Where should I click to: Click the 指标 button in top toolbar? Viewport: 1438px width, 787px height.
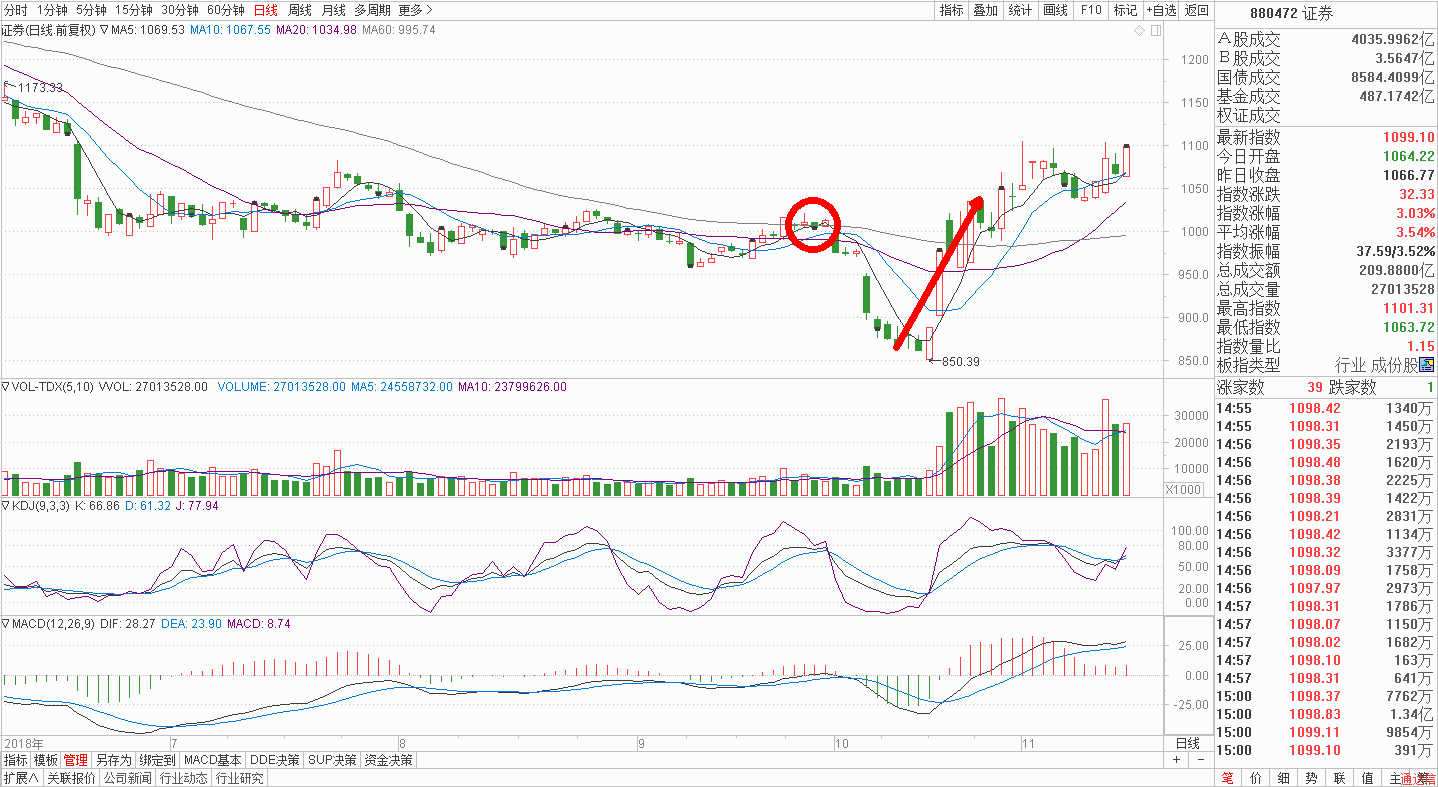tap(951, 10)
